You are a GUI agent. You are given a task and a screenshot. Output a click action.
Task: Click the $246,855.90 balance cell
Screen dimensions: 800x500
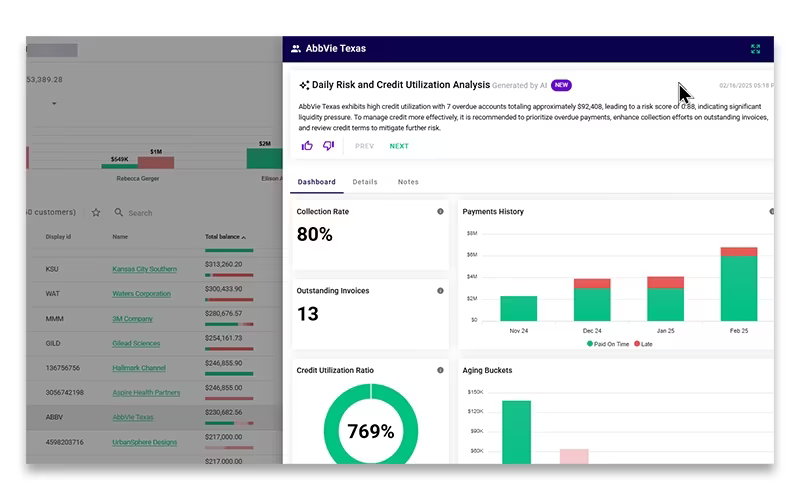click(x=223, y=363)
